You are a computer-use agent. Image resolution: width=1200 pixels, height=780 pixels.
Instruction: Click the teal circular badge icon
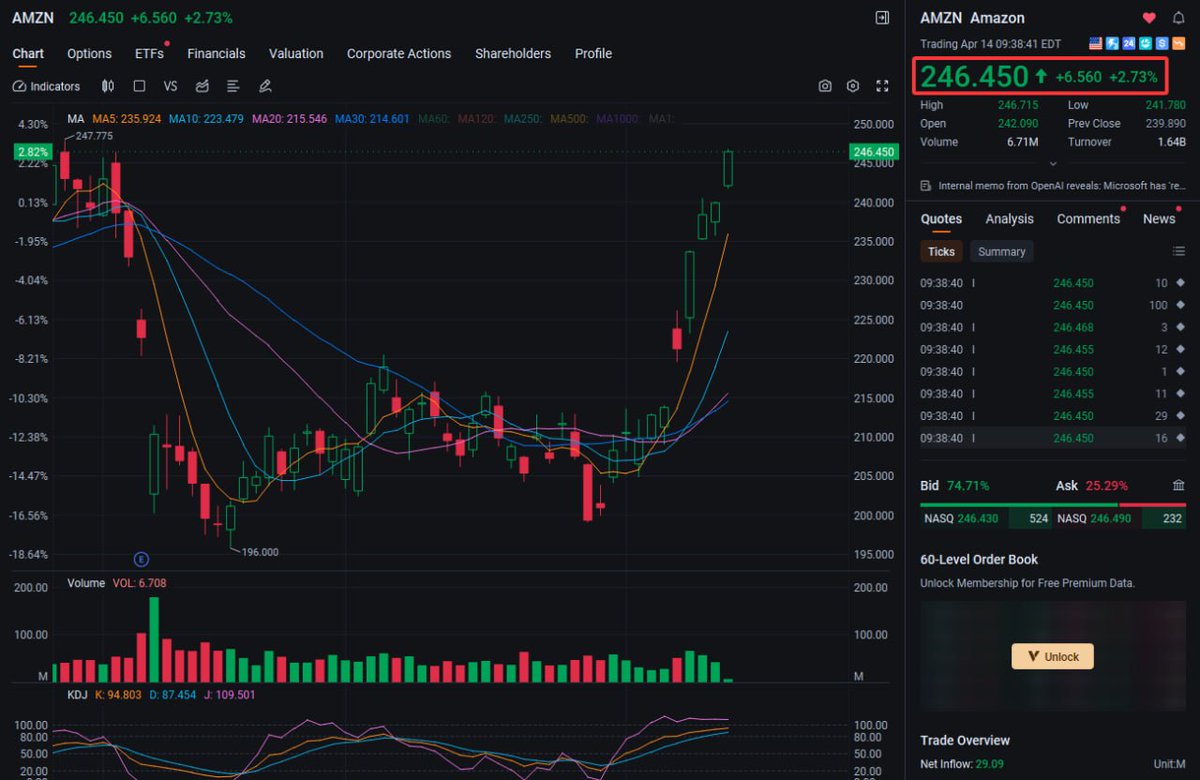(1145, 44)
